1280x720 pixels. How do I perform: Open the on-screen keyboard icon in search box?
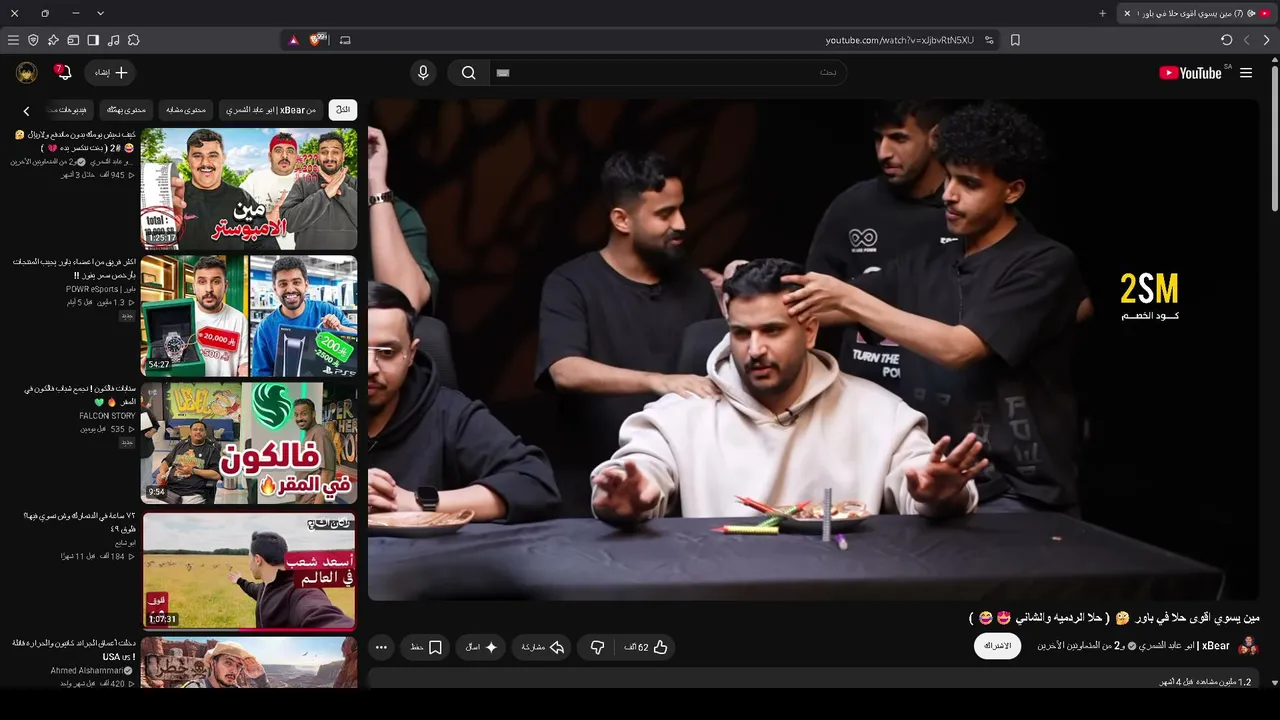(503, 73)
